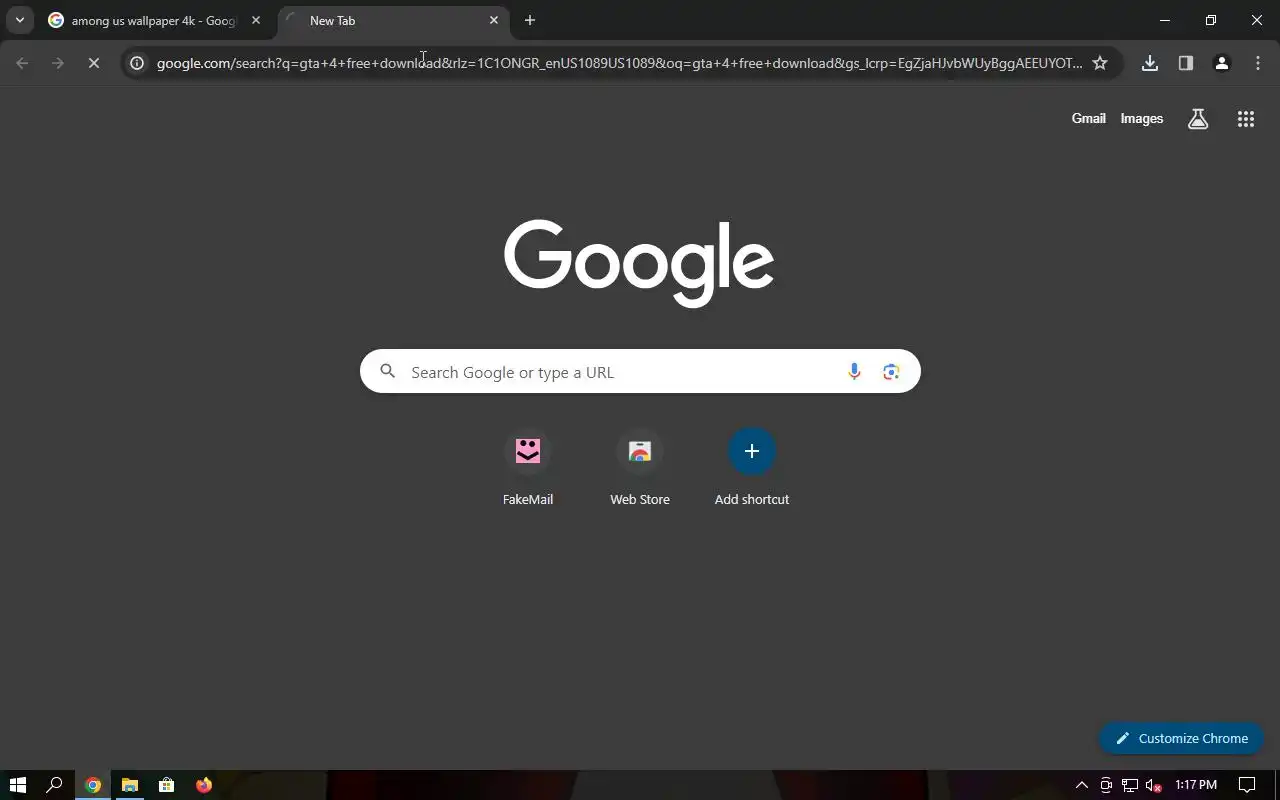Screen dimensions: 1280x800
Task: Open the Windows Start menu
Action: coord(18,785)
